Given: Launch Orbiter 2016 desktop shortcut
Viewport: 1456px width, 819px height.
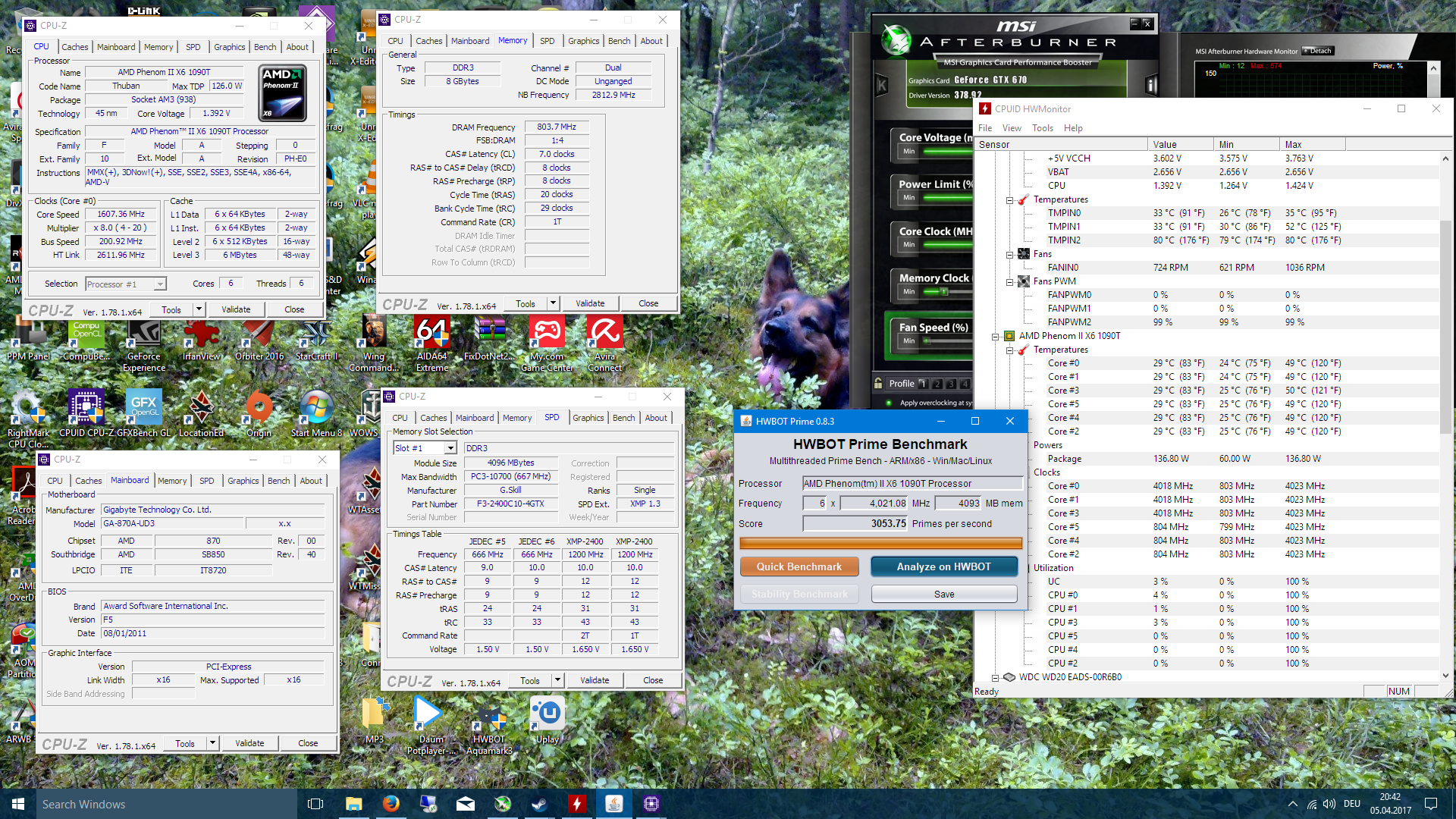Looking at the screenshot, I should [x=259, y=340].
